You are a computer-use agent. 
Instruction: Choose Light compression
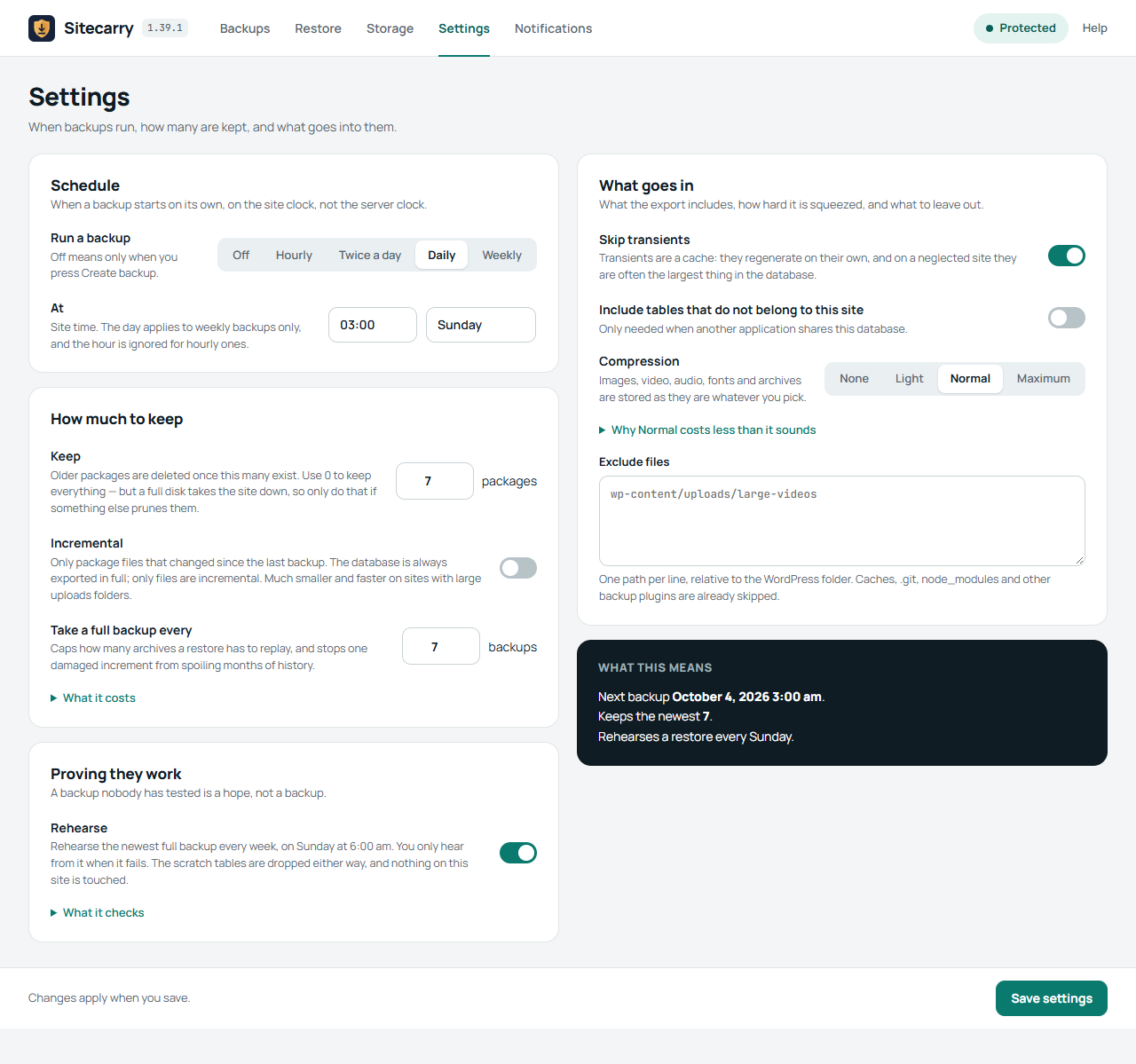click(x=910, y=378)
